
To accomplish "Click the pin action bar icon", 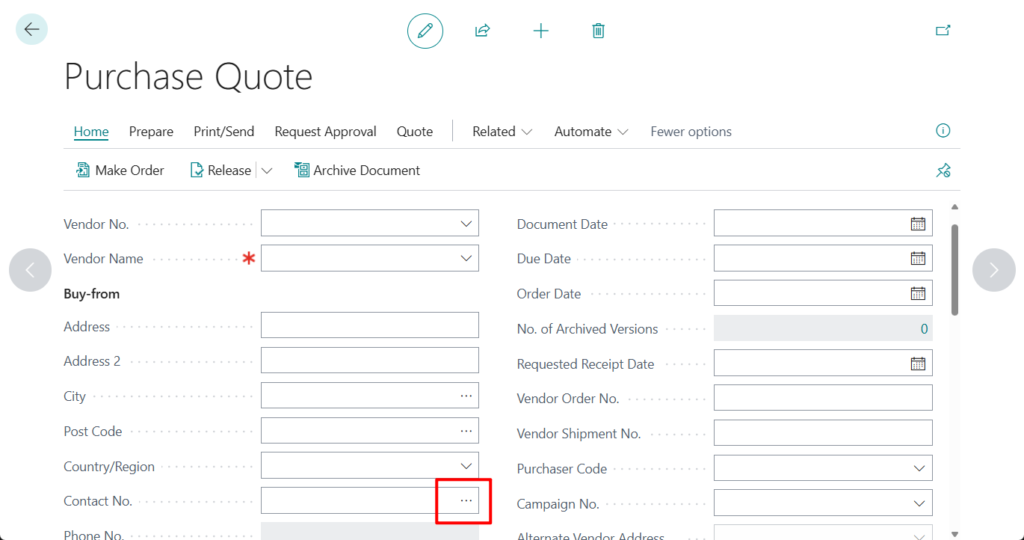I will (942, 171).
